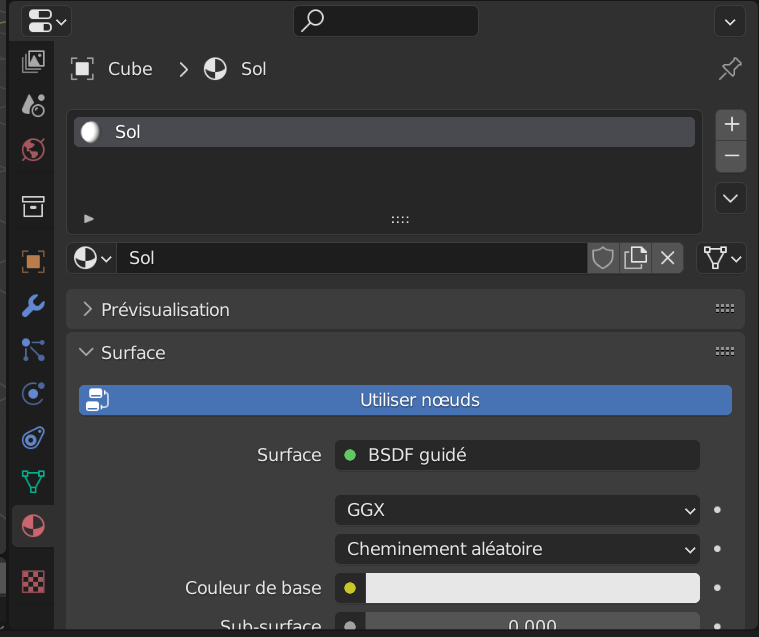Image resolution: width=759 pixels, height=637 pixels.
Task: Add a material slot with plus button
Action: click(x=732, y=124)
